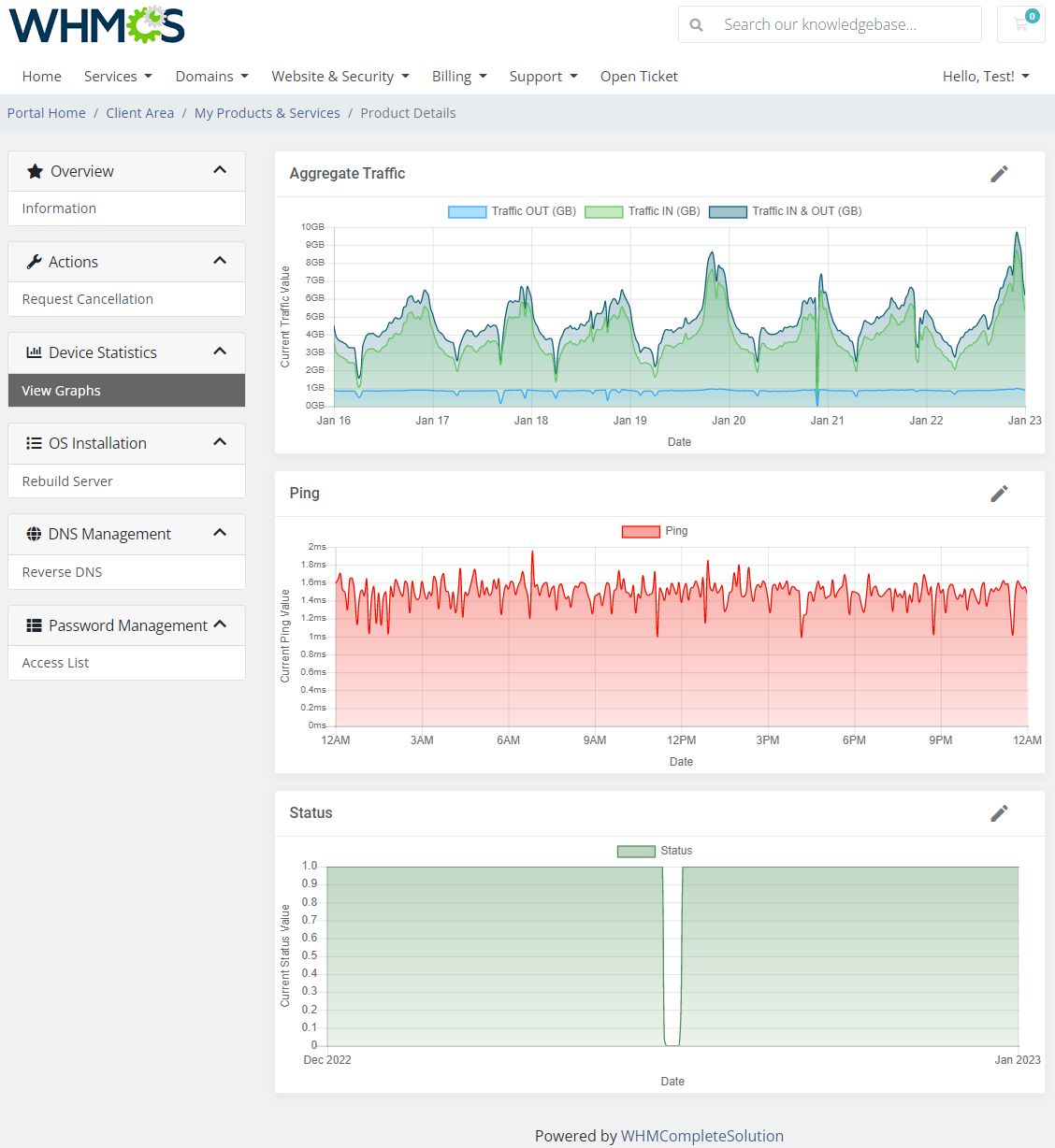The width and height of the screenshot is (1055, 1148).
Task: Click the Overview star icon
Action: 35,171
